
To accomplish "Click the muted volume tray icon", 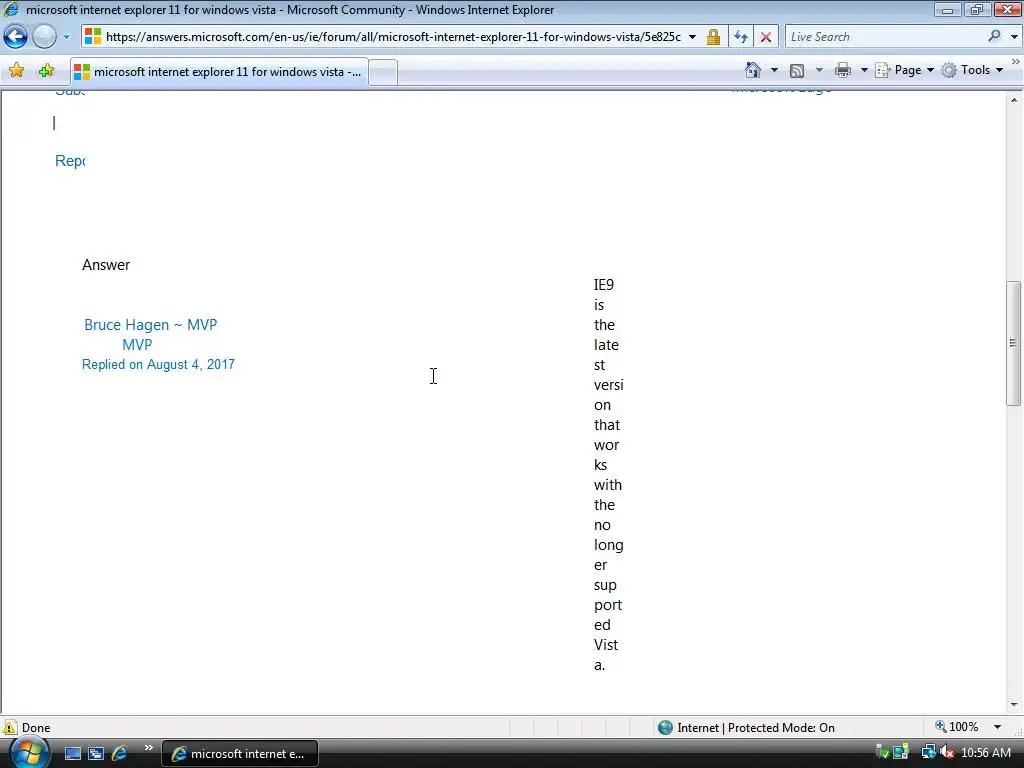I will point(946,753).
